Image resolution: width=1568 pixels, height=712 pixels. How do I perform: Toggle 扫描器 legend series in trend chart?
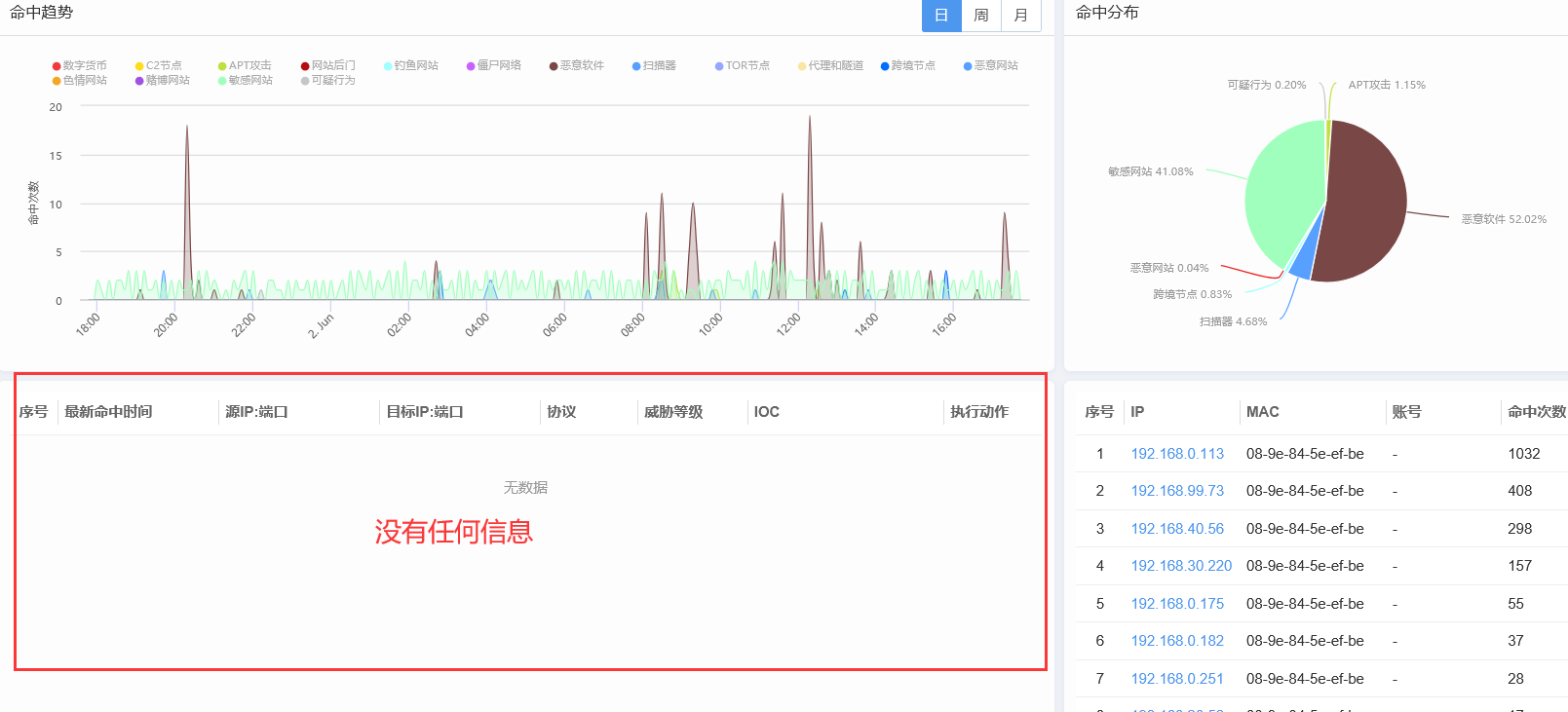click(x=654, y=65)
